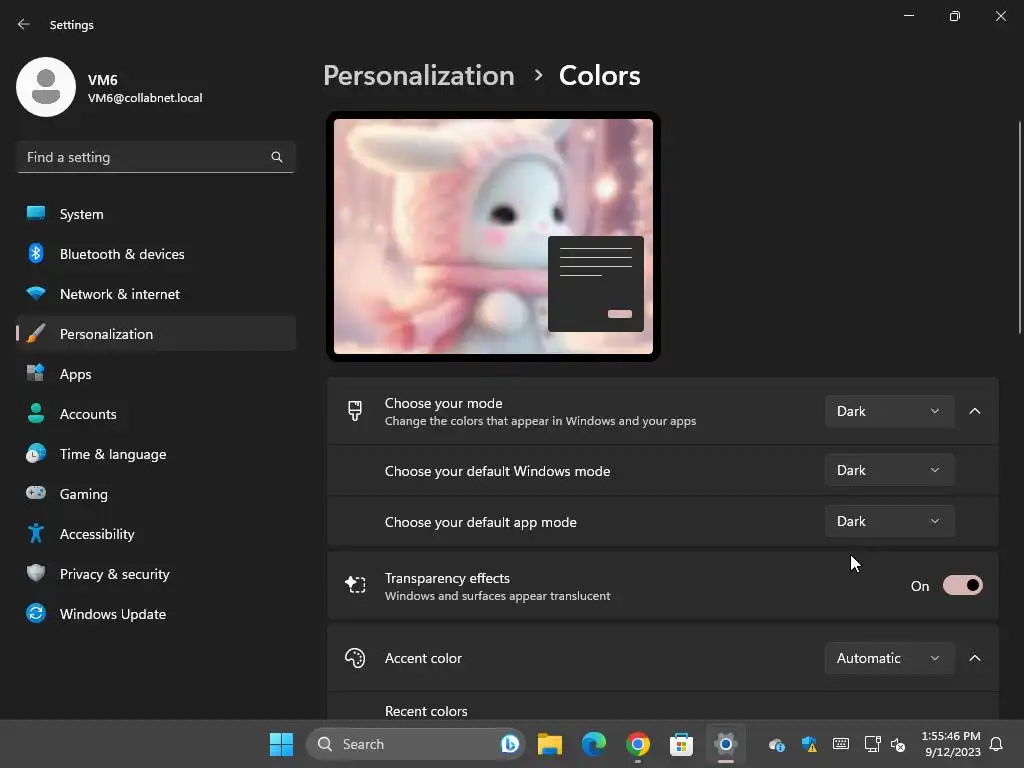Open the Accent color Automatic dropdown
1024x768 pixels.
pos(889,658)
